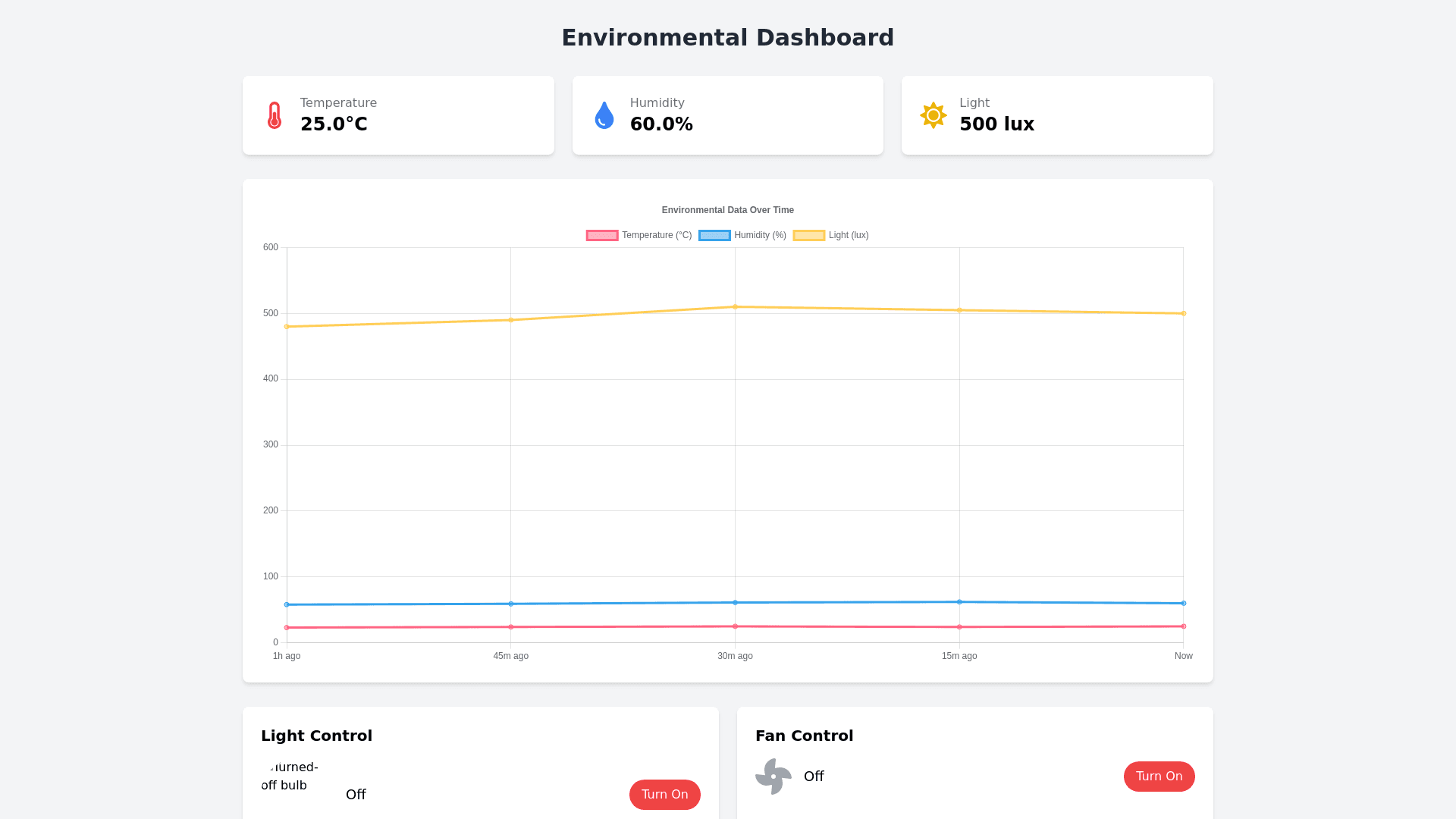Viewport: 1456px width, 819px height.
Task: Click the light data point at Now
Action: (x=1183, y=313)
